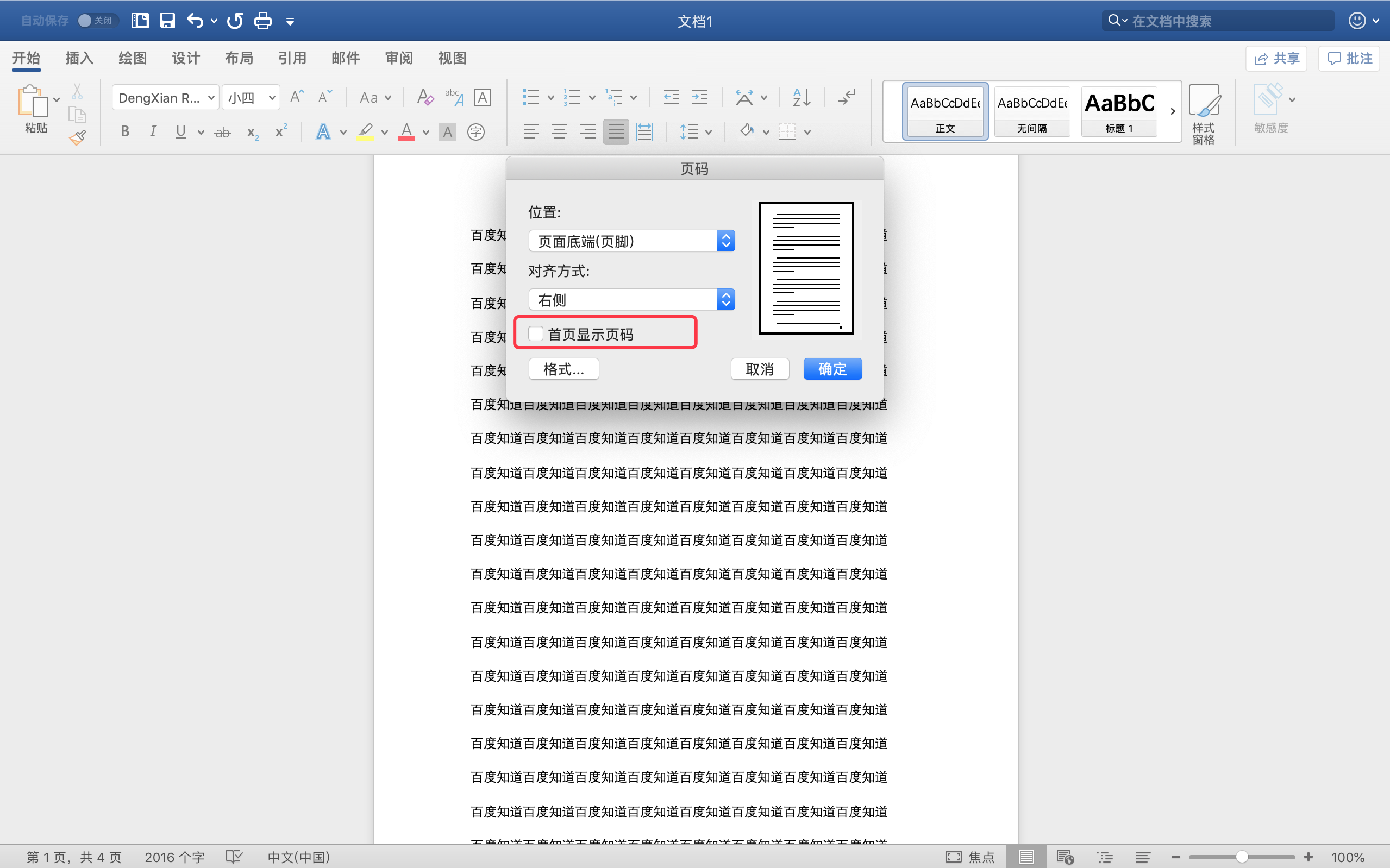Viewport: 1390px width, 868px height.
Task: Open the 位置 position dropdown
Action: coord(631,241)
